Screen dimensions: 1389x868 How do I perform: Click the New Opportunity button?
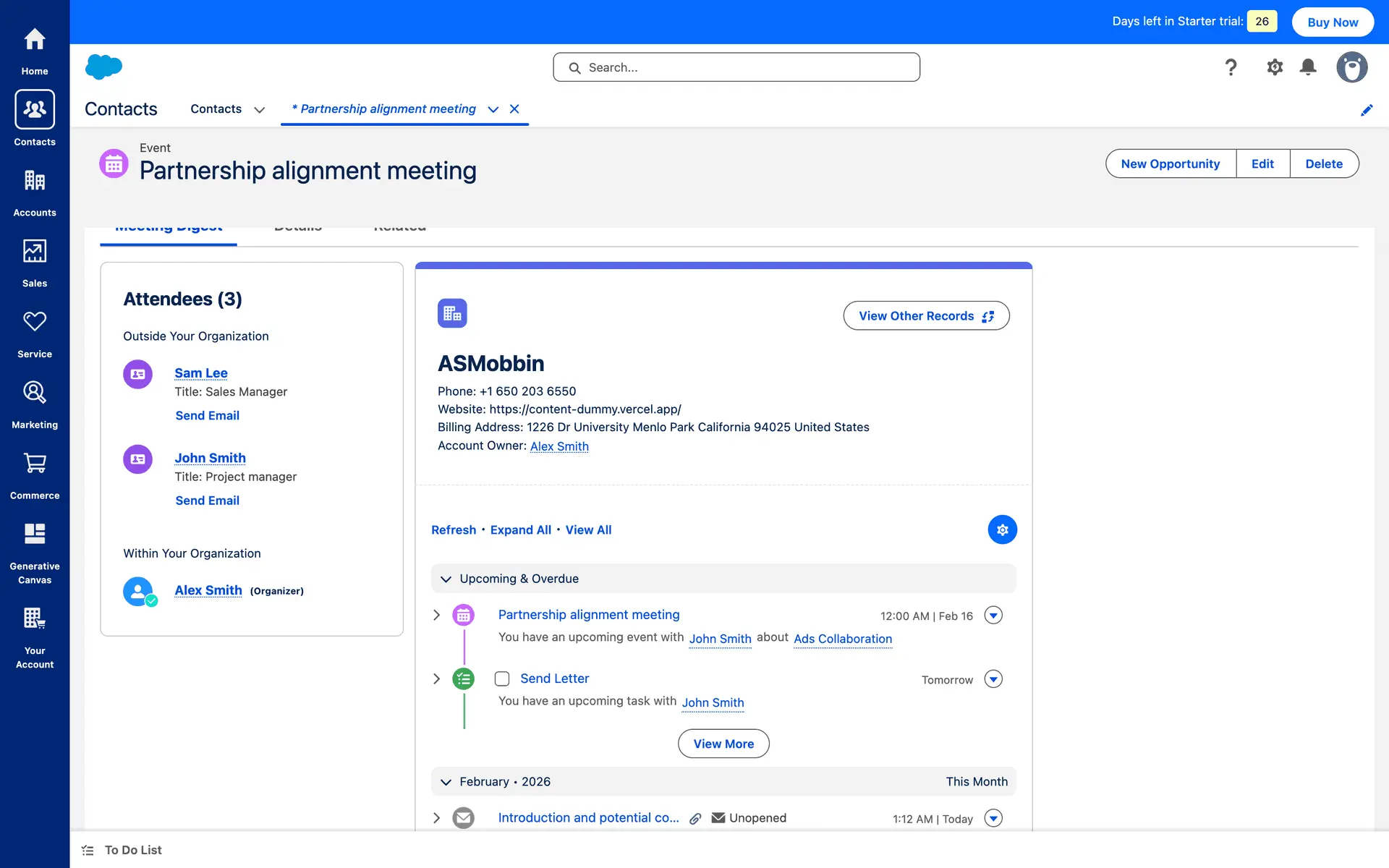1170,163
